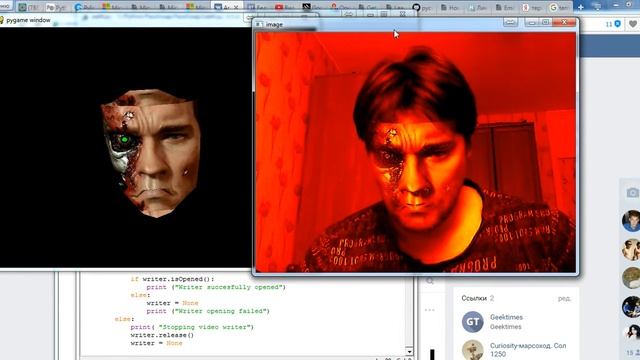
Task: Open a new browser tab
Action: click(x=580, y=7)
